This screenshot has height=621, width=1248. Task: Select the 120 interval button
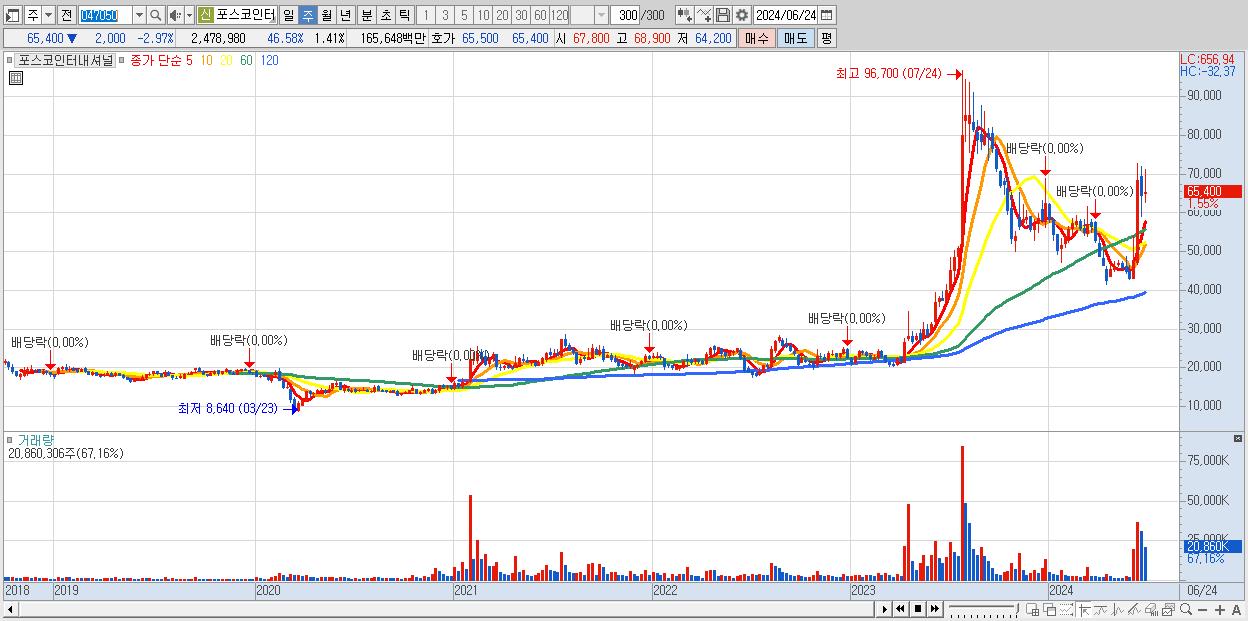coord(560,15)
